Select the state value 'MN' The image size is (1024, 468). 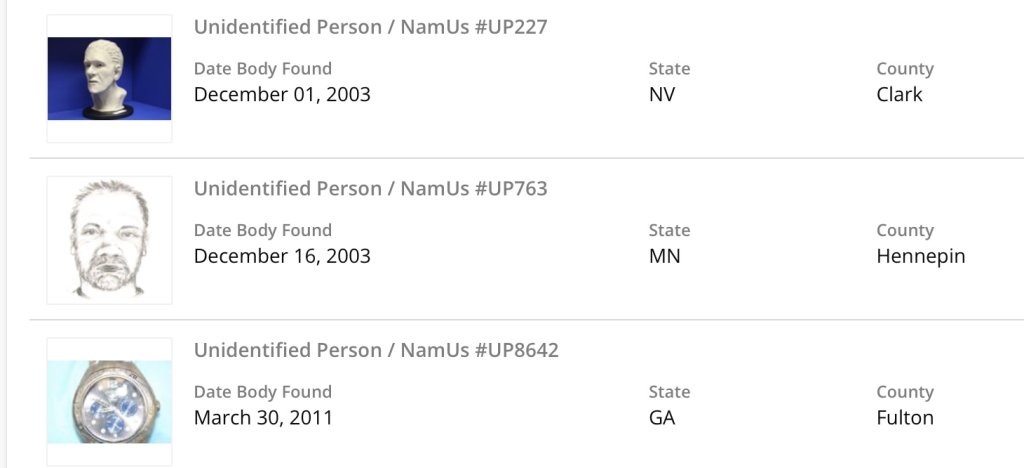point(664,256)
